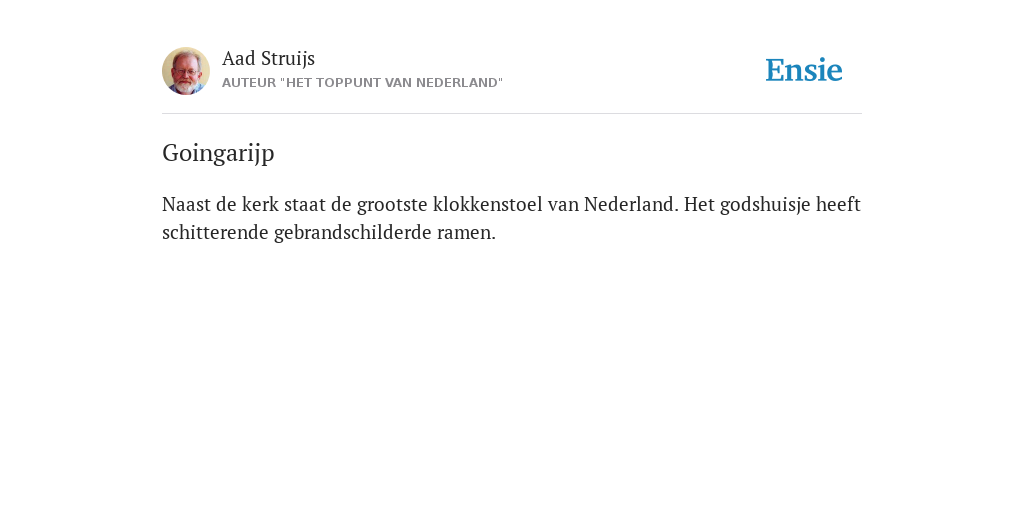Click the word "ramen." ending the definition
Screen dimensions: 1024x512
(466, 233)
